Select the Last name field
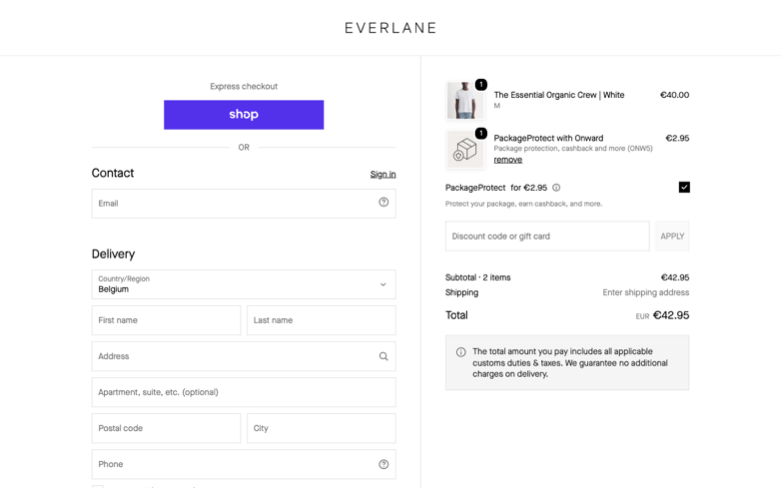This screenshot has width=781, height=488. [321, 320]
